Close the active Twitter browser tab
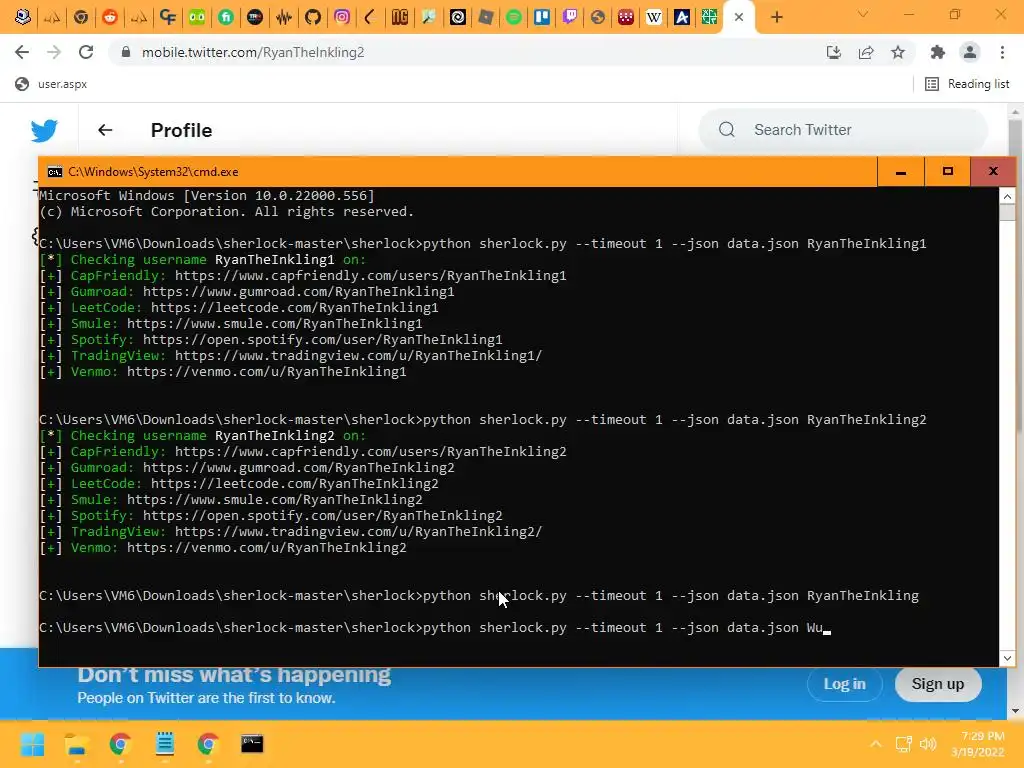The image size is (1024, 768). coord(739,17)
